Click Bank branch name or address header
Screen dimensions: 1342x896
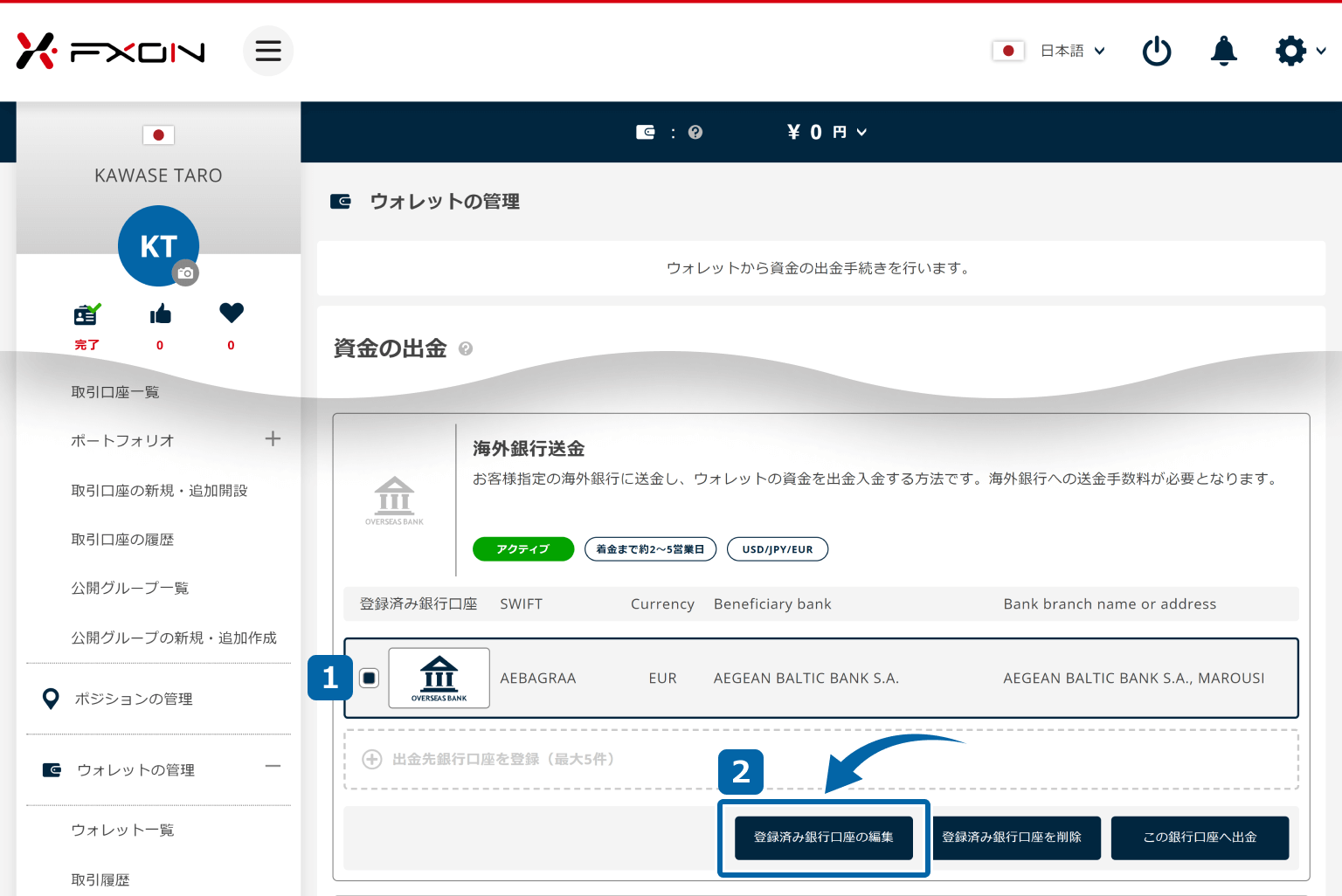coord(1110,604)
